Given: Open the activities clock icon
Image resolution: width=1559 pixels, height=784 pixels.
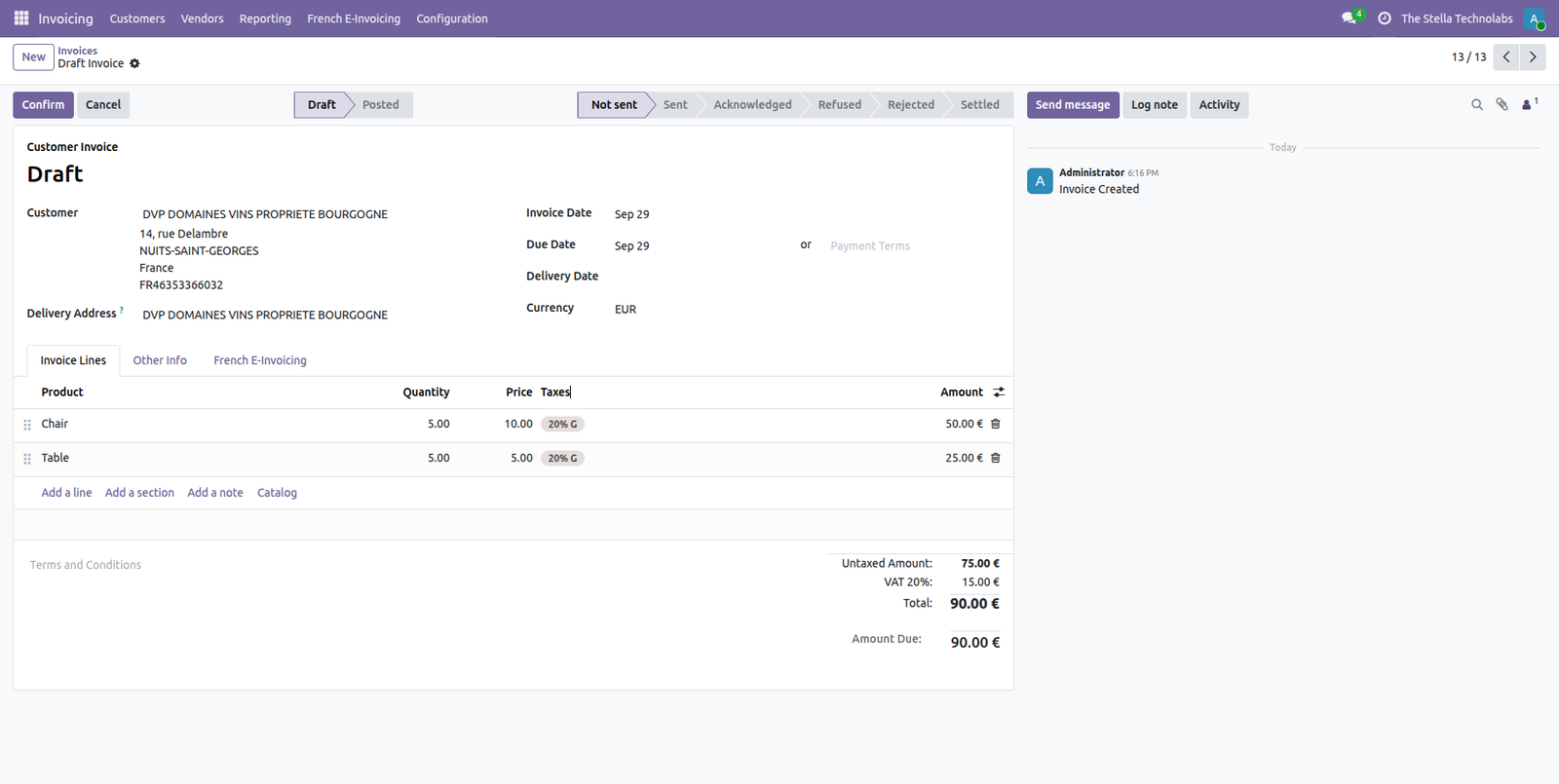Looking at the screenshot, I should coord(1384,19).
